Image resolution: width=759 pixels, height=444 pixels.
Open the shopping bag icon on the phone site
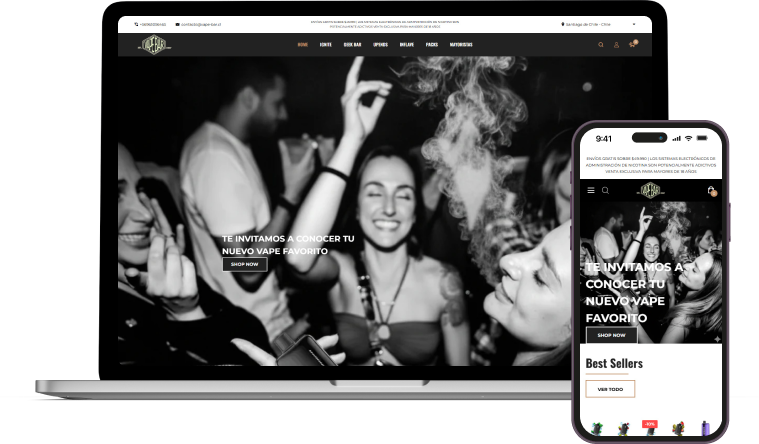pos(712,191)
